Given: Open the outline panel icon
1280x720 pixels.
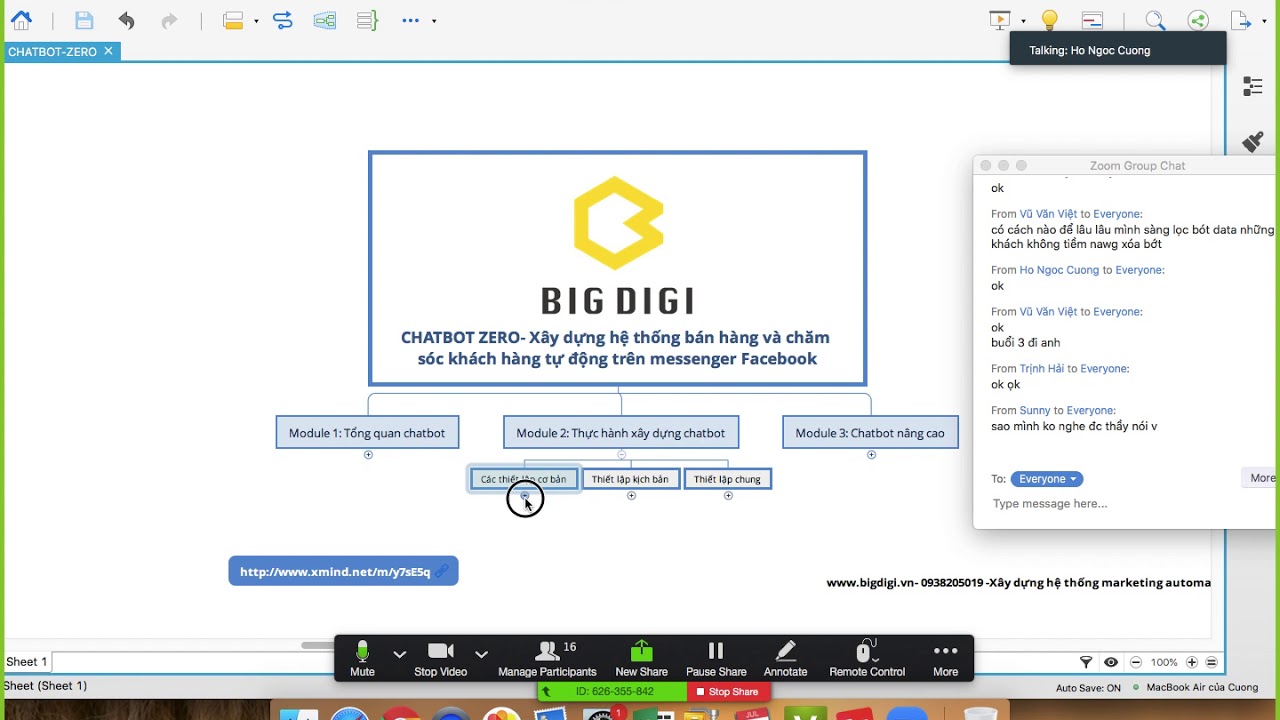Looking at the screenshot, I should [x=1253, y=87].
